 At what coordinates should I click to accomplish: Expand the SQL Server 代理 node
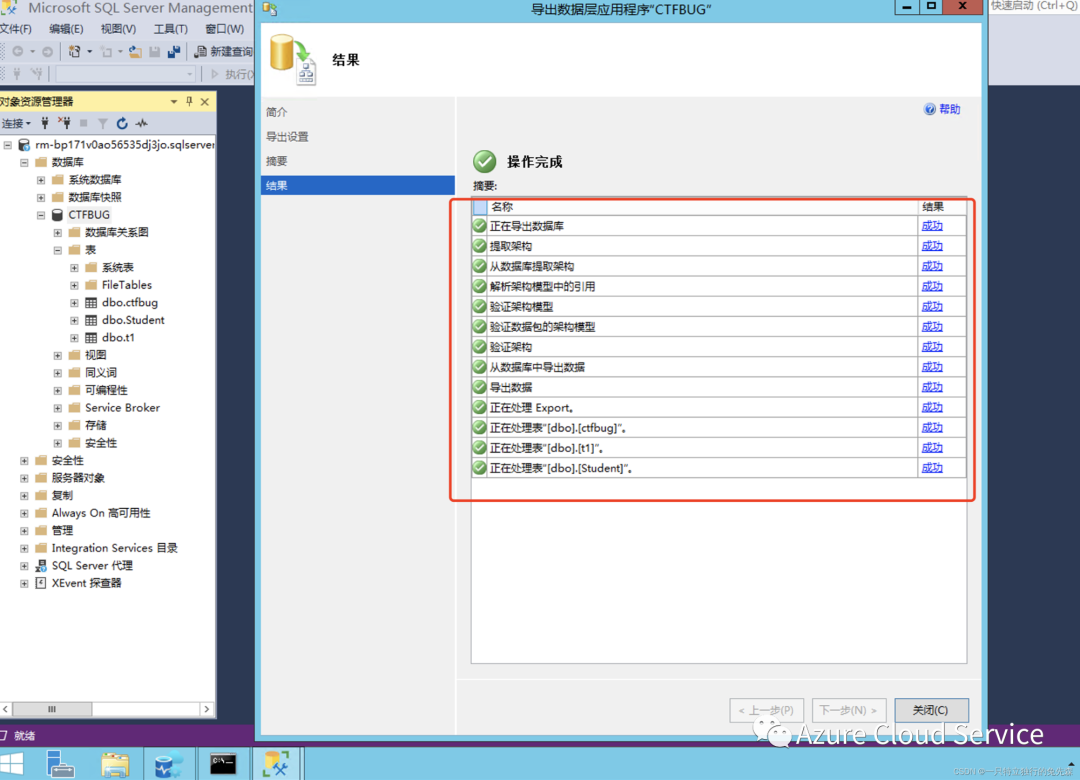(24, 566)
